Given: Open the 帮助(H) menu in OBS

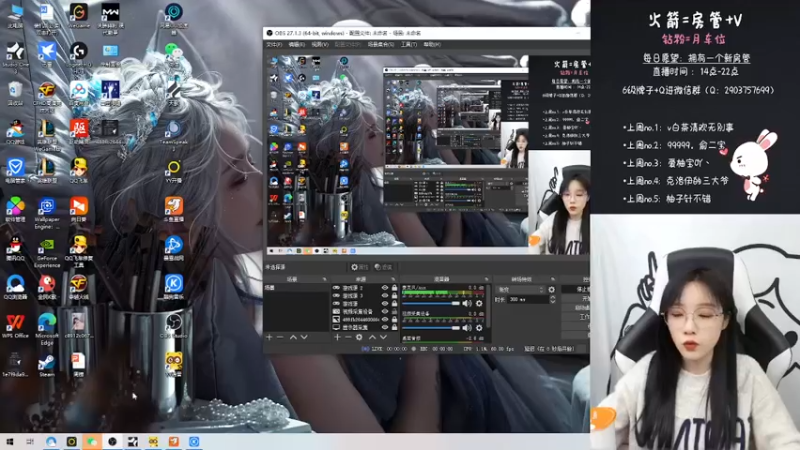Looking at the screenshot, I should (432, 44).
